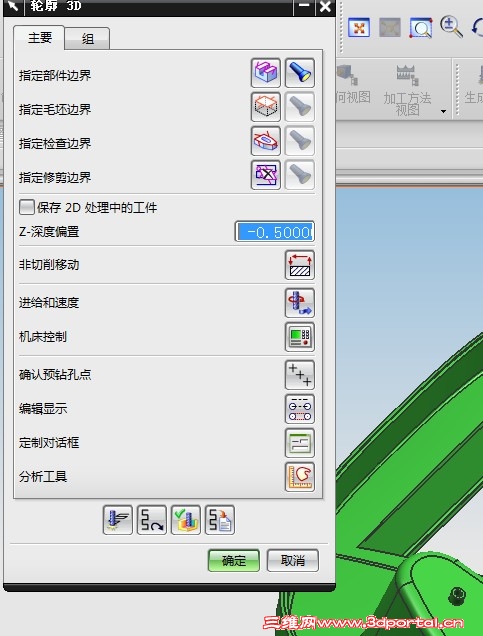Open 进给和速度 settings icon

(300, 303)
